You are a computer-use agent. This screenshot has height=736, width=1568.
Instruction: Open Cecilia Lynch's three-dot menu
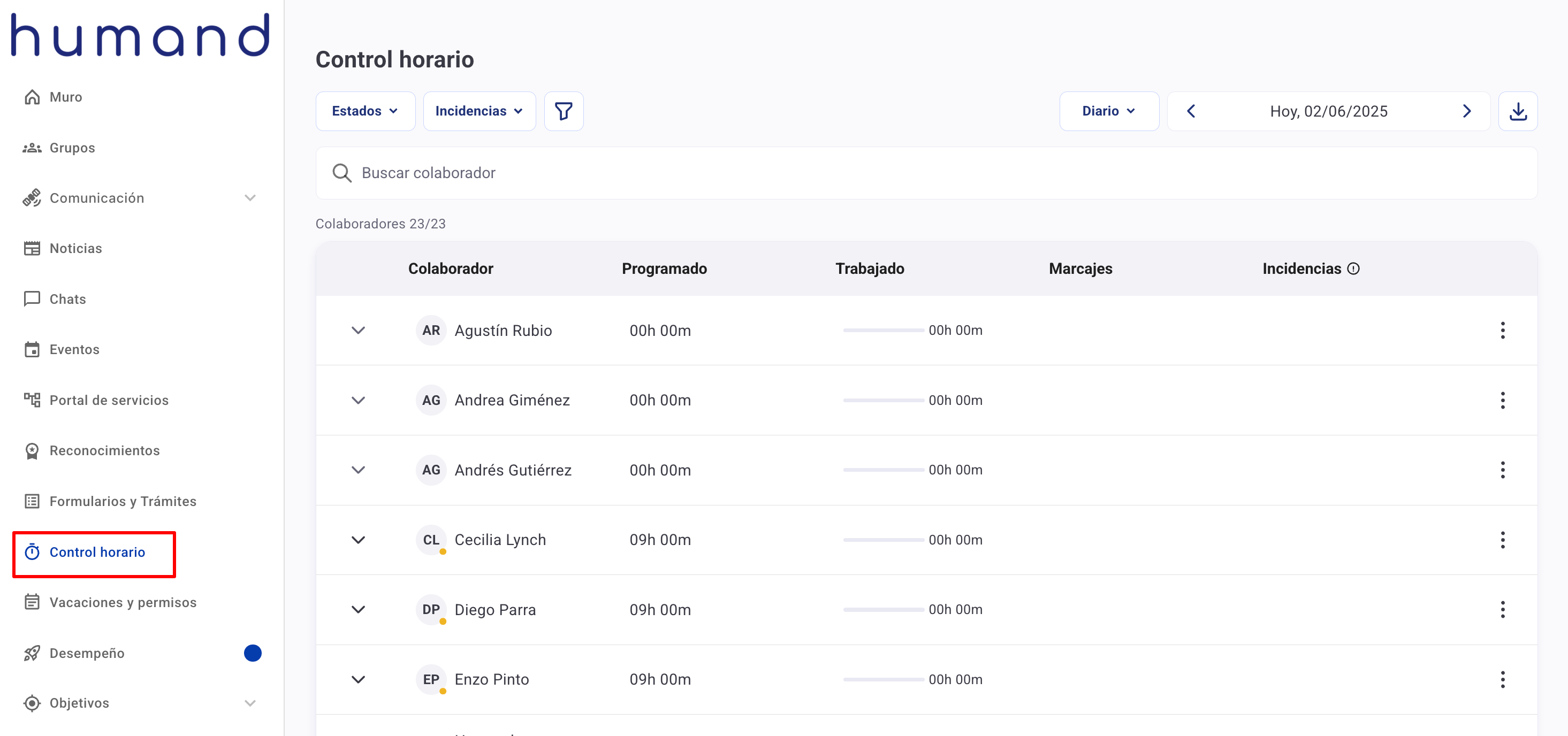1503,540
